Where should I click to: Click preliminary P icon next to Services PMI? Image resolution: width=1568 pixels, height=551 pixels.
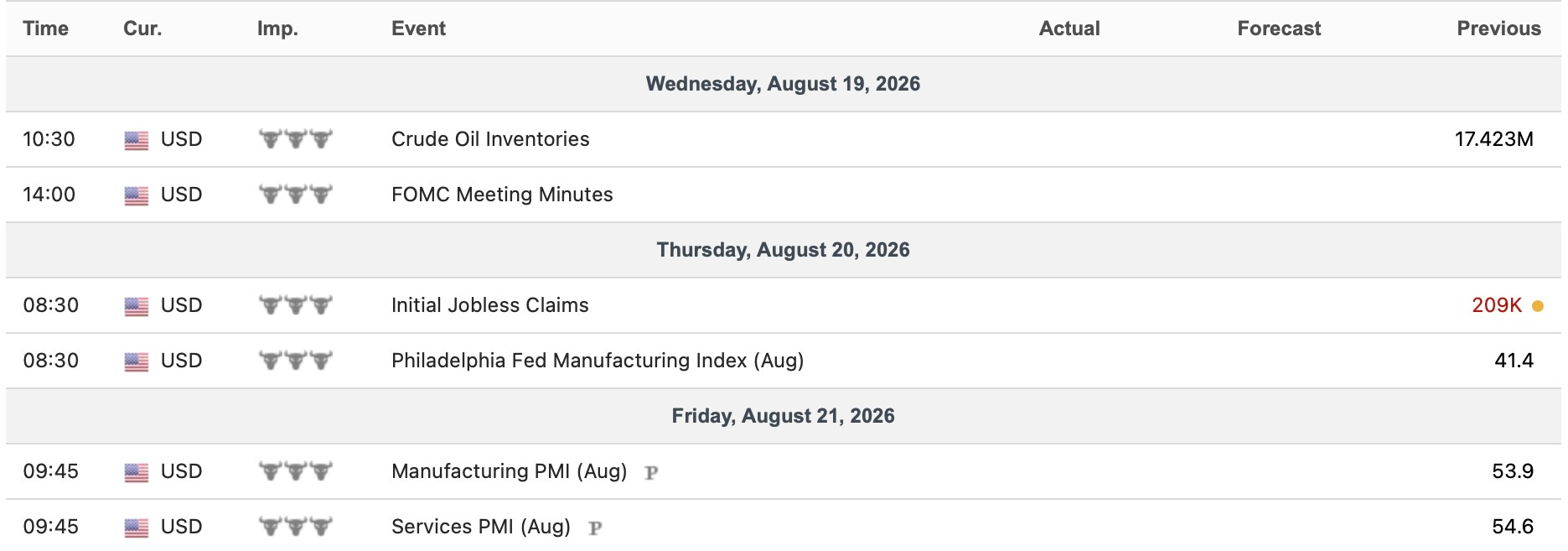(595, 528)
